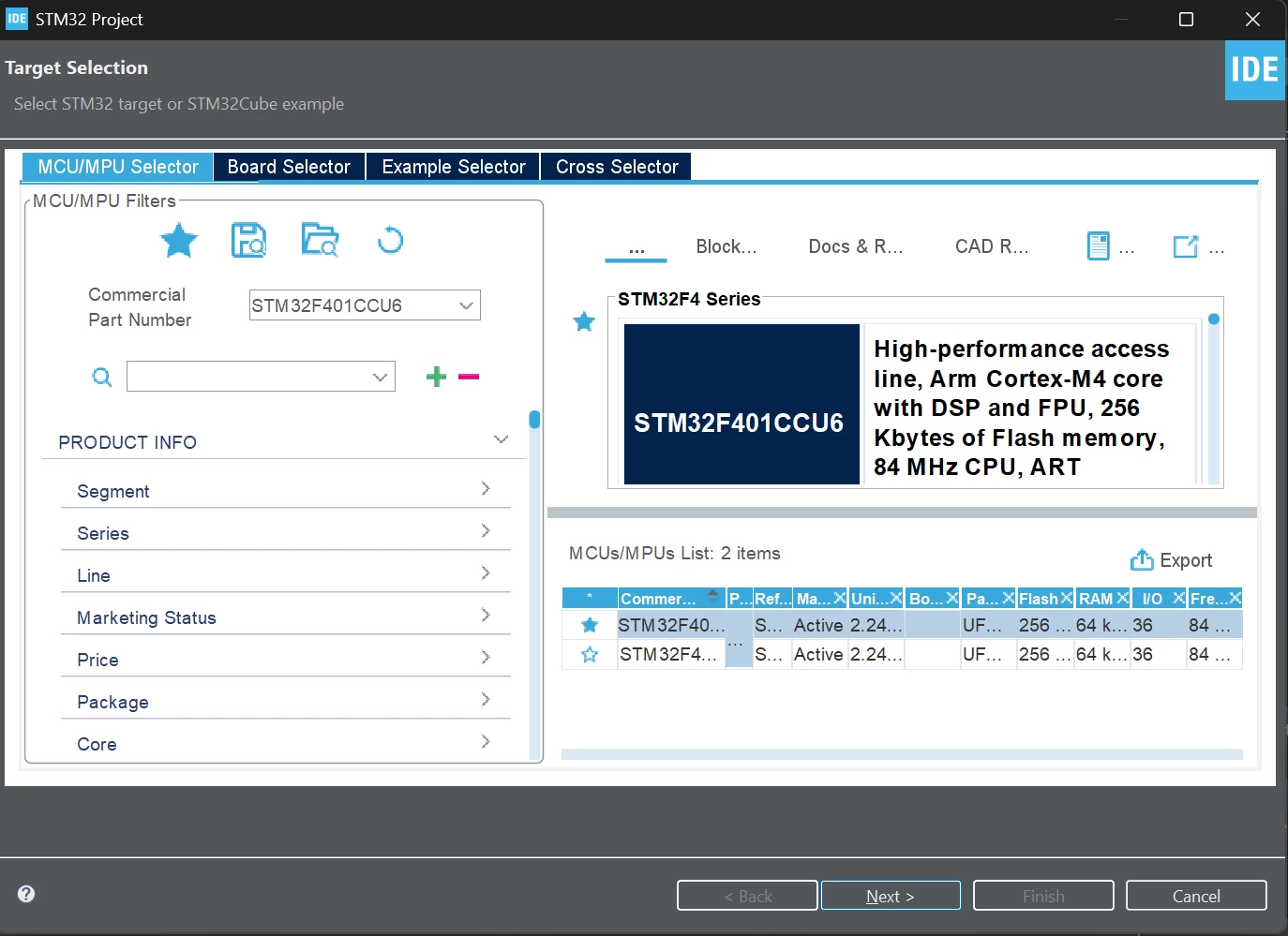Image resolution: width=1288 pixels, height=936 pixels.
Task: Click the Ref... column header
Action: (x=772, y=599)
